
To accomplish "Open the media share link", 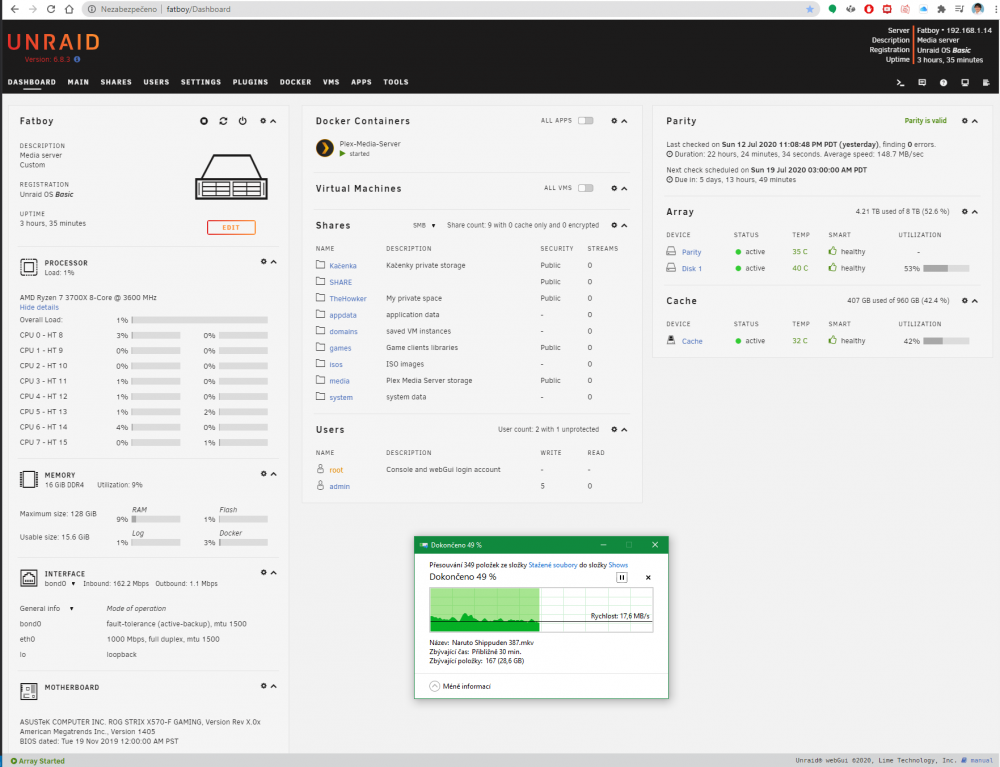I will coord(339,381).
